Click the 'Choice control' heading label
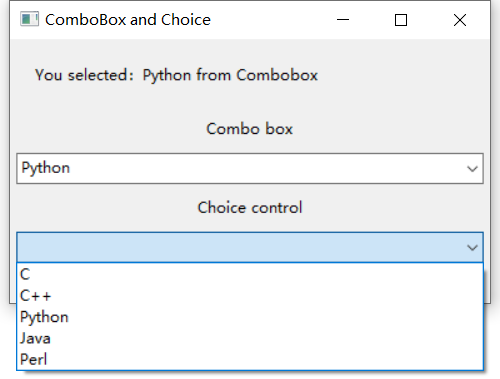500x379 pixels. click(x=250, y=208)
